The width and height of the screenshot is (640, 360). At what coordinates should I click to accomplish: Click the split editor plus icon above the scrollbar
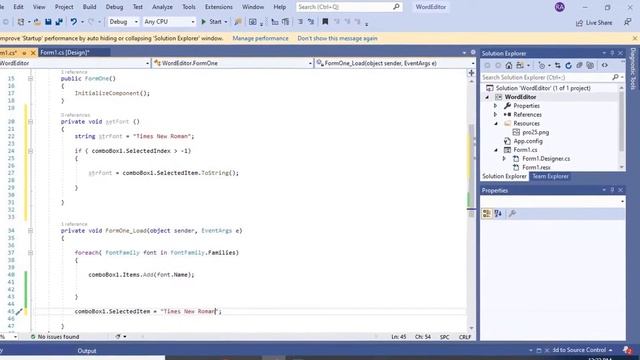(x=471, y=73)
